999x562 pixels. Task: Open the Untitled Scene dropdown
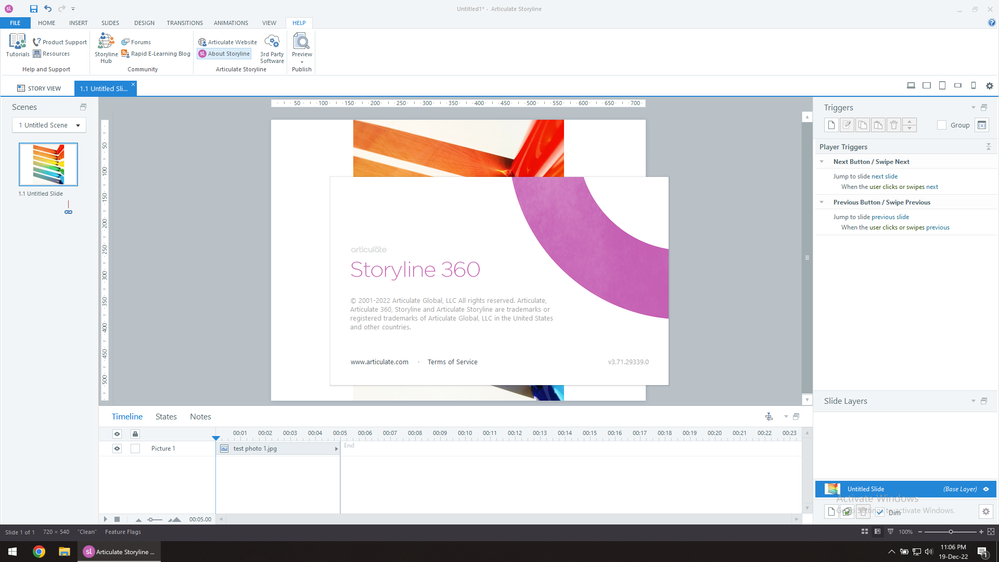[x=49, y=126]
